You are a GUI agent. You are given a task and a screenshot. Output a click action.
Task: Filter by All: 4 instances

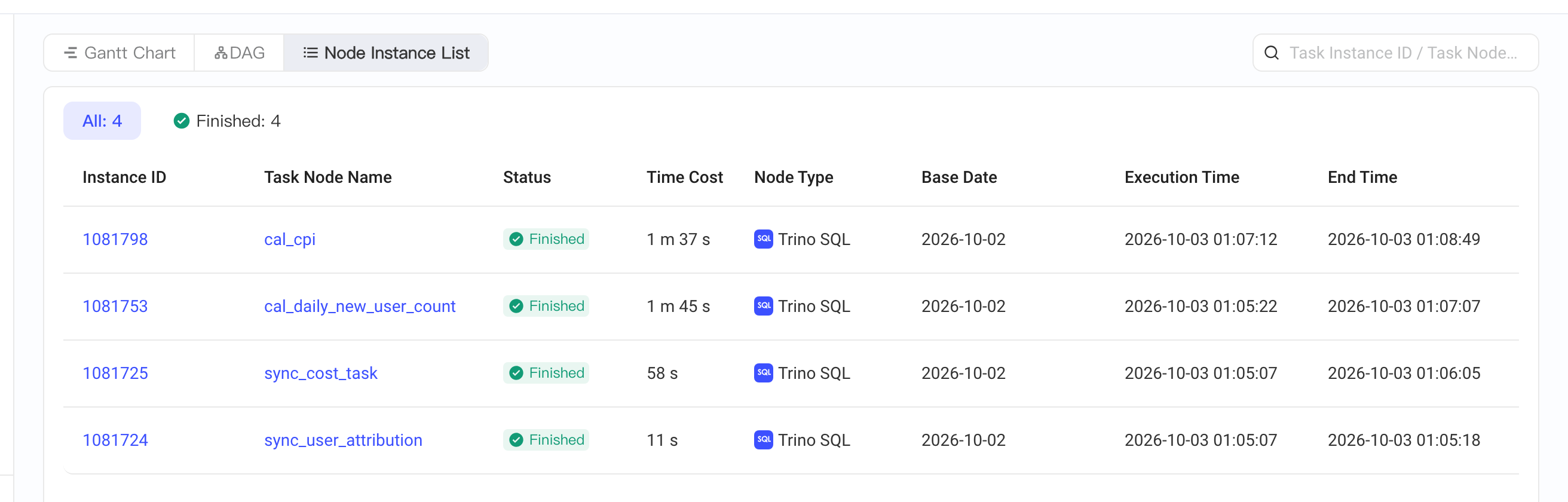[102, 121]
